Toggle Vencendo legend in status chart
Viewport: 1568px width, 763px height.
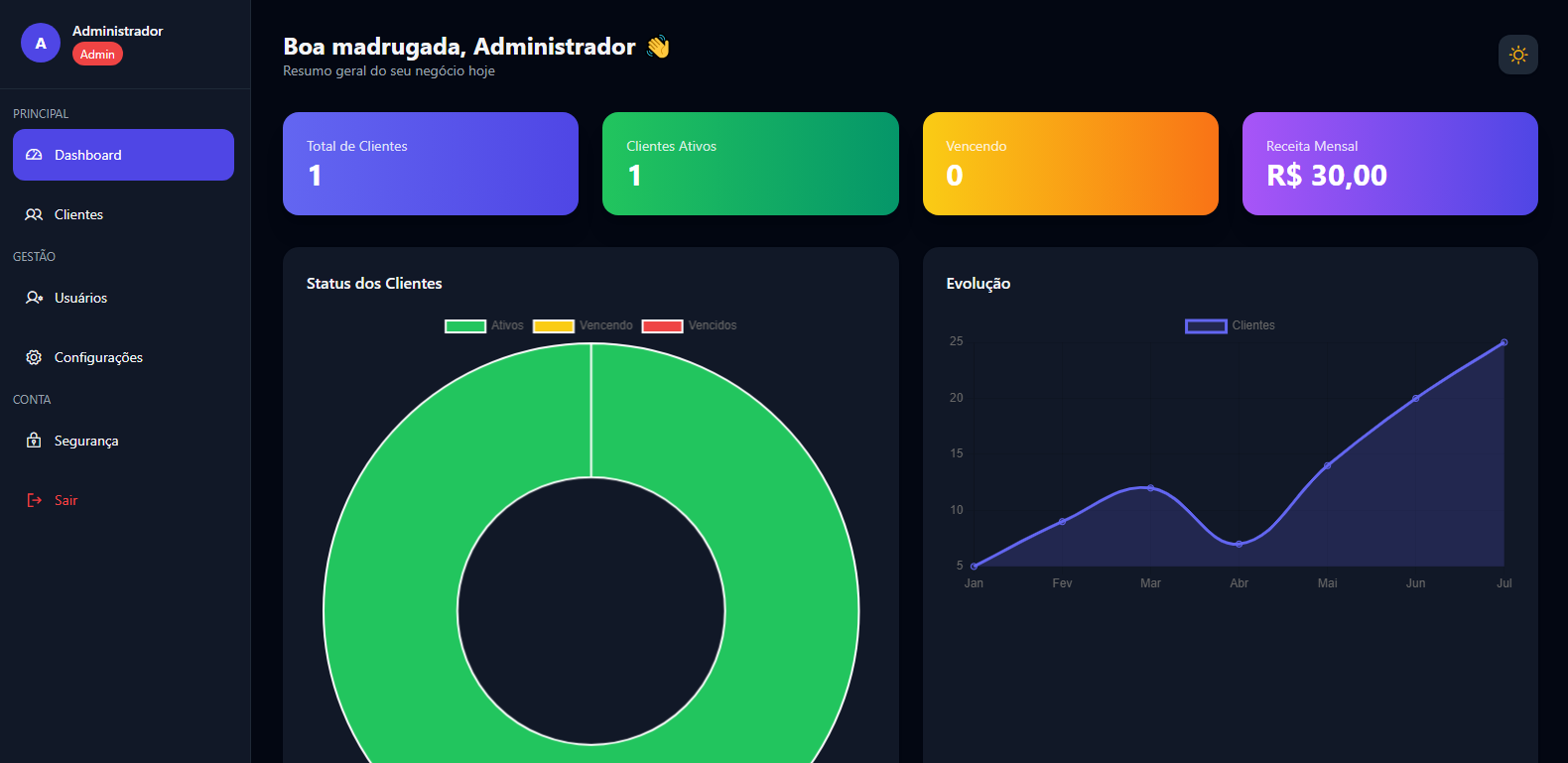point(583,325)
